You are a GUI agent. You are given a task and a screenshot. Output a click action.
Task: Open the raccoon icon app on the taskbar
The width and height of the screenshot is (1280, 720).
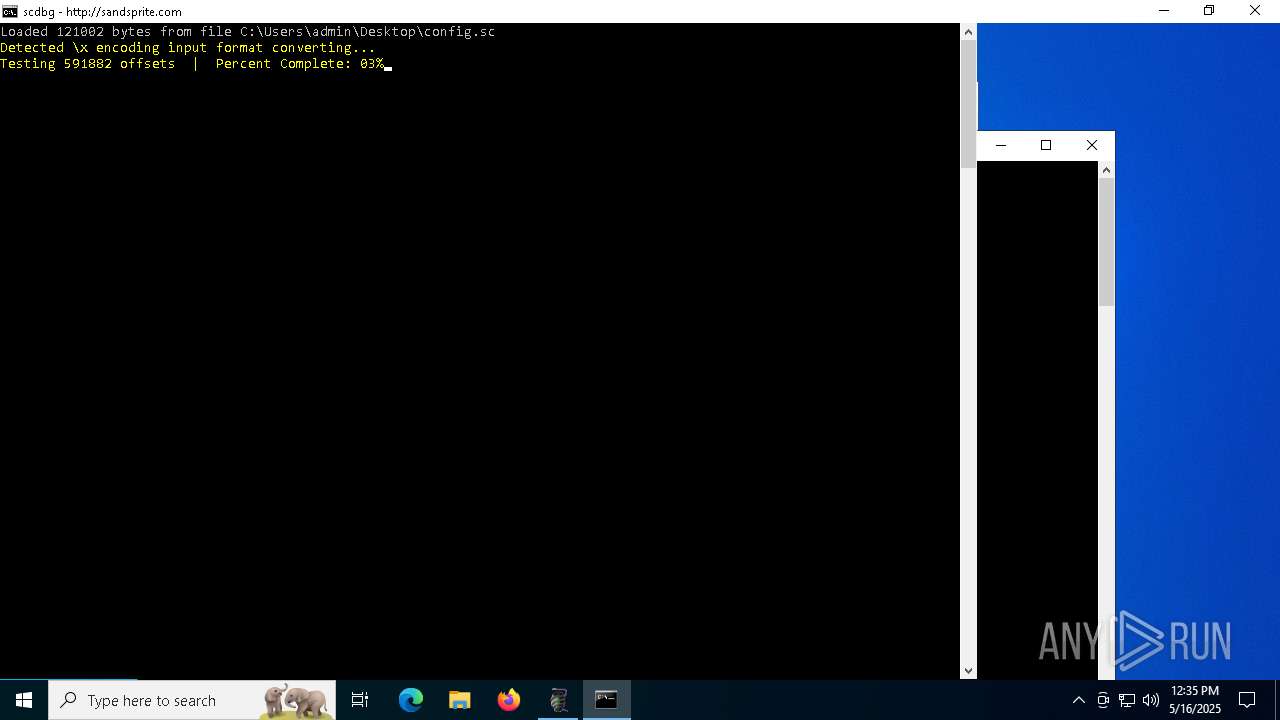click(x=558, y=700)
